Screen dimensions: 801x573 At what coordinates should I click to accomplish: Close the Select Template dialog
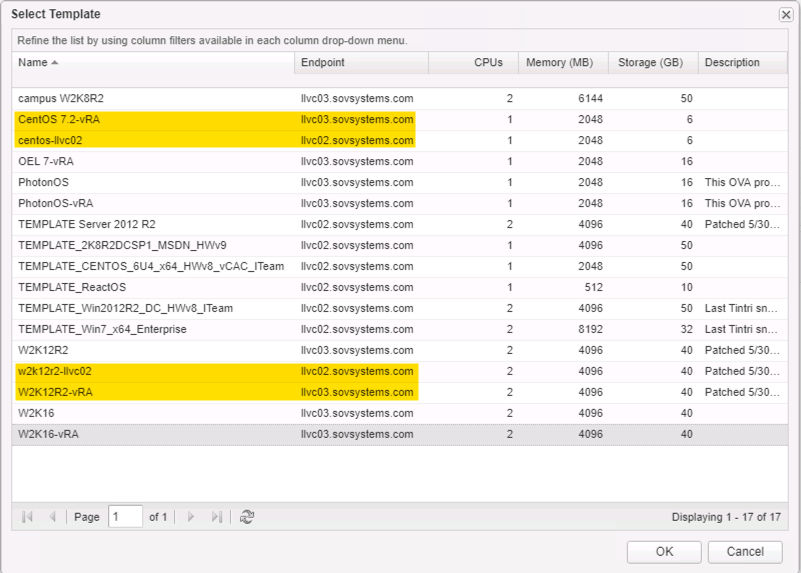click(786, 15)
